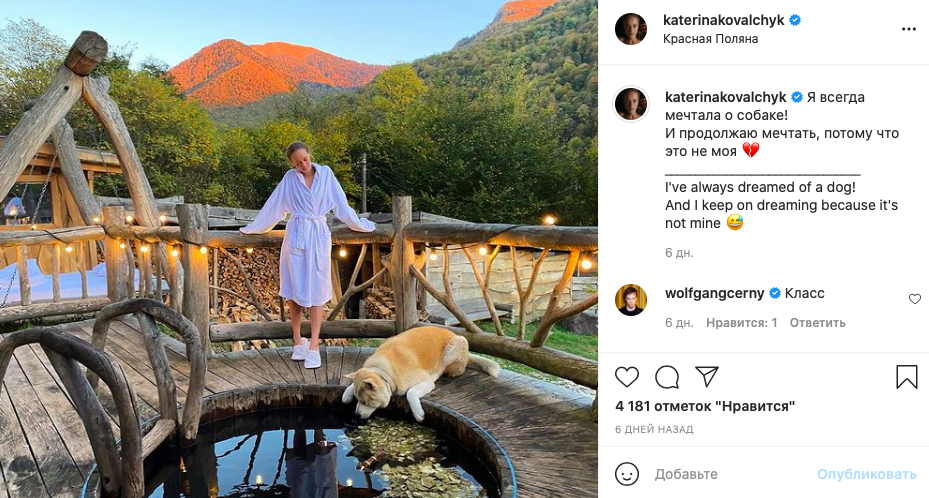Like the post with heart icon

click(627, 377)
